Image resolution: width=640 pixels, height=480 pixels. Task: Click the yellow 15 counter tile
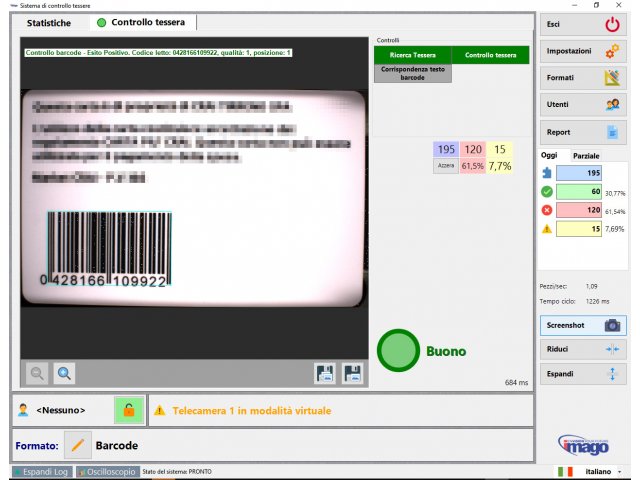coord(500,149)
